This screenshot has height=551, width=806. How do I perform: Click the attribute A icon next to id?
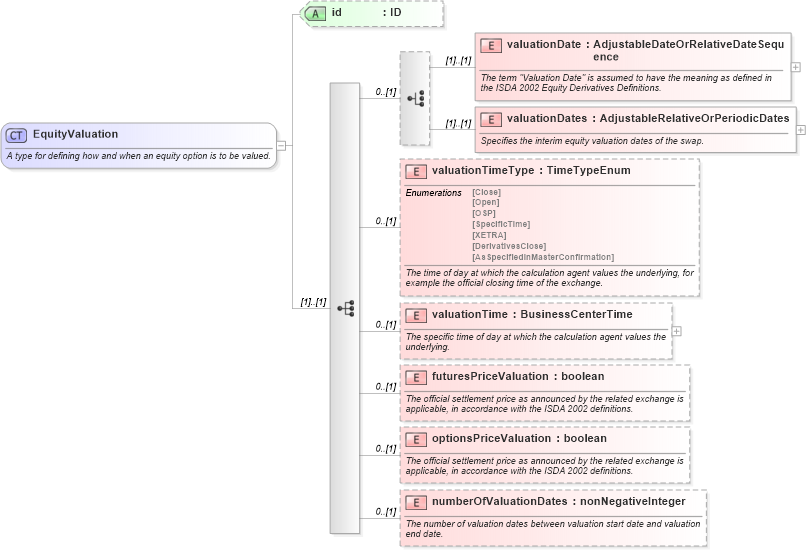(315, 13)
